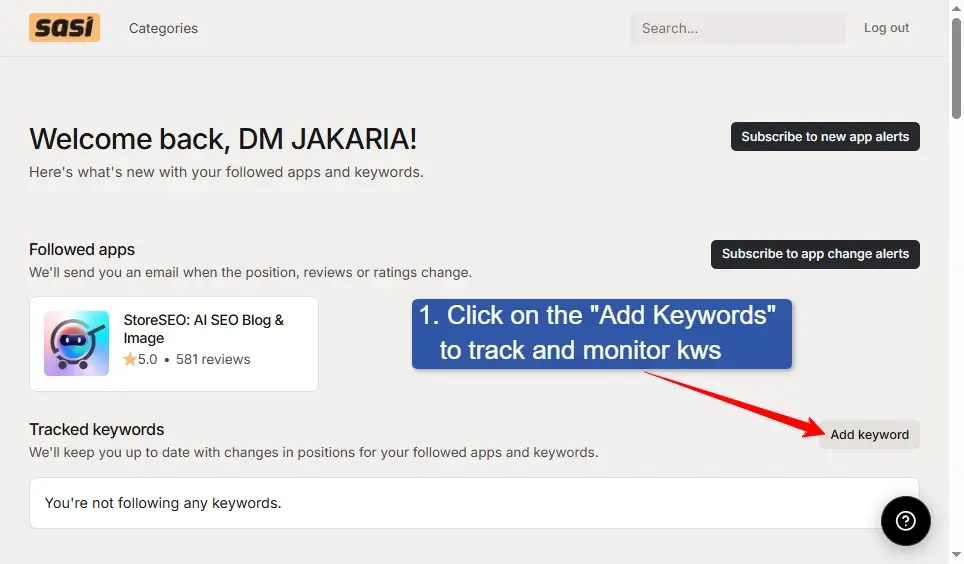Click the sasi logo

click(x=64, y=28)
